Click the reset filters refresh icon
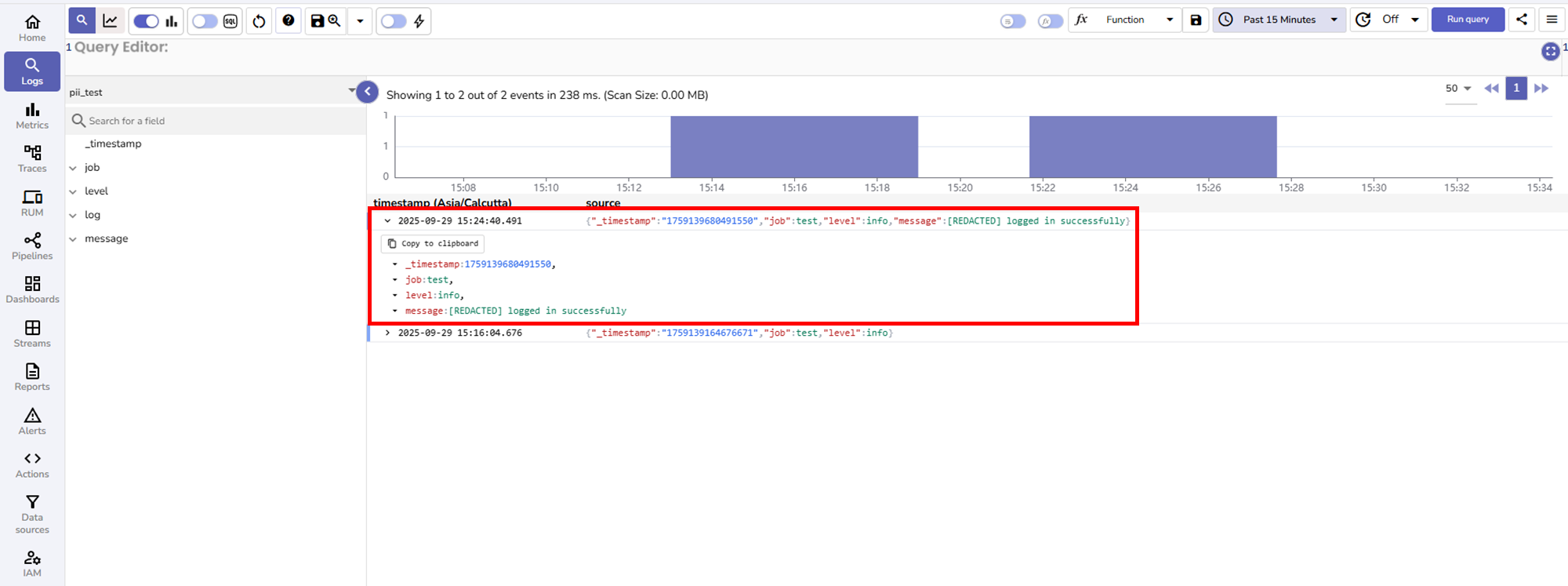 (259, 21)
